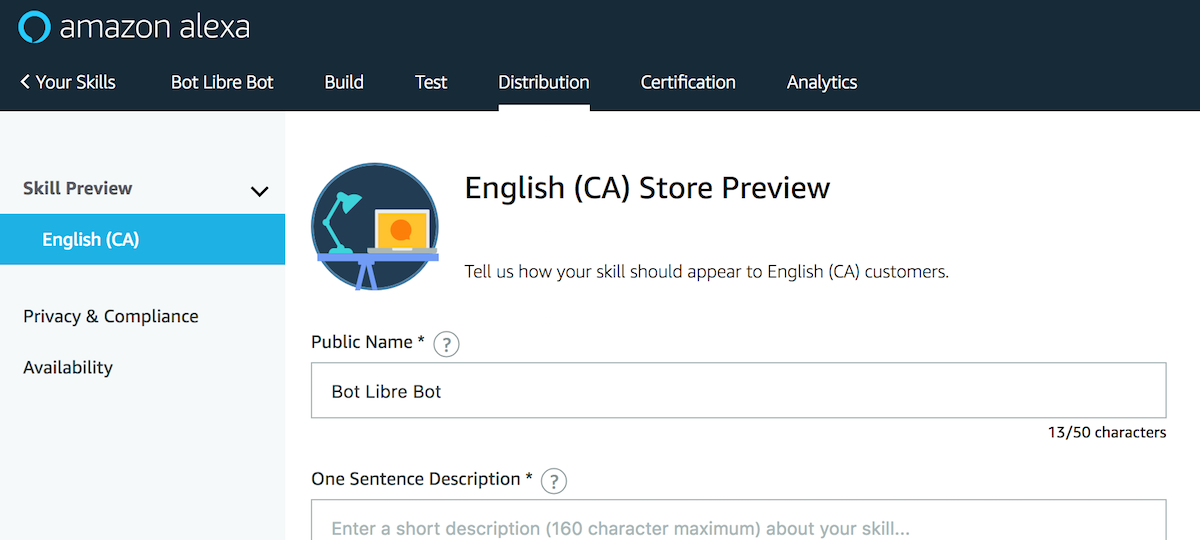Click the store preview desk illustration
The width and height of the screenshot is (1200, 540).
coord(375,227)
